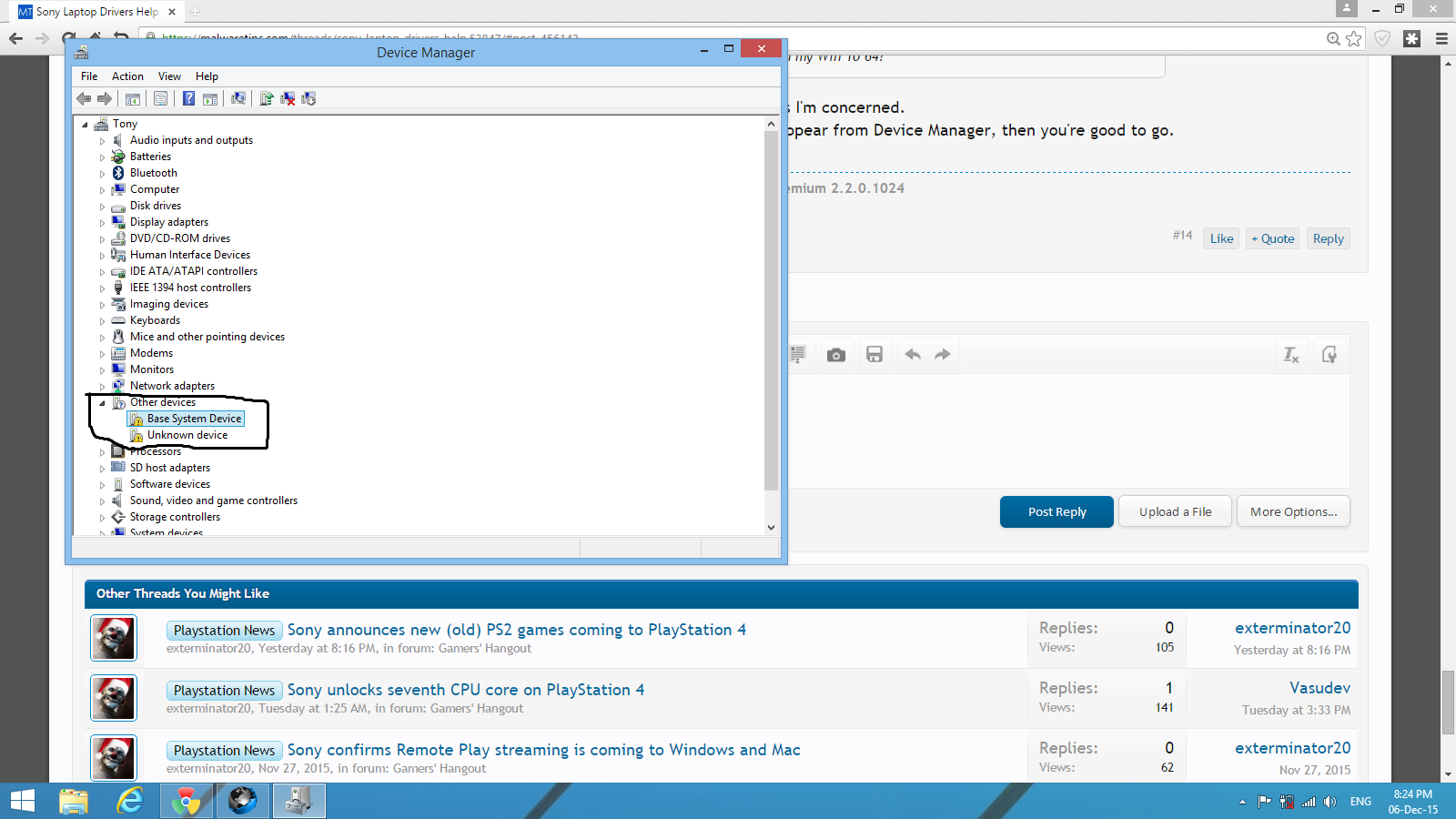Expand the Display adapters node arrow
Viewport: 1456px width, 819px height.
point(102,223)
